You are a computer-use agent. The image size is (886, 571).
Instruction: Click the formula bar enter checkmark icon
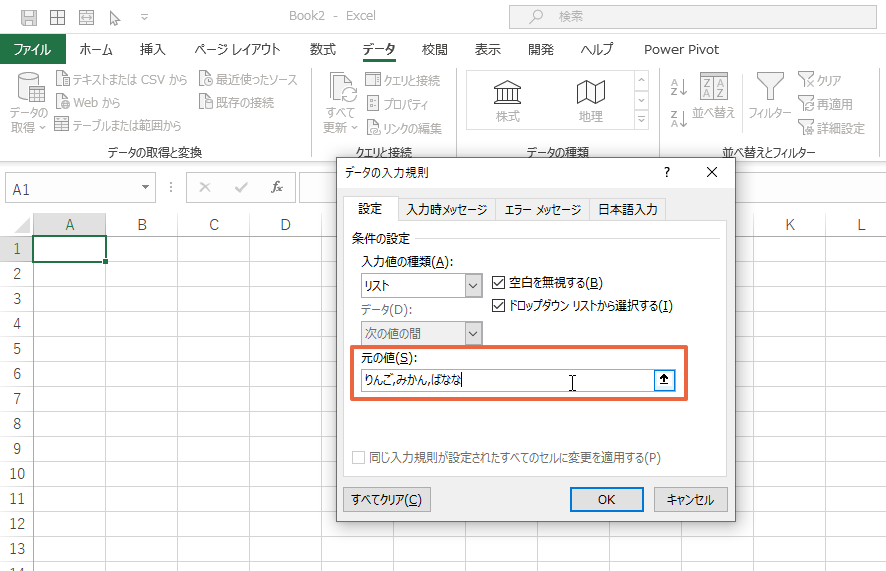tap(241, 188)
